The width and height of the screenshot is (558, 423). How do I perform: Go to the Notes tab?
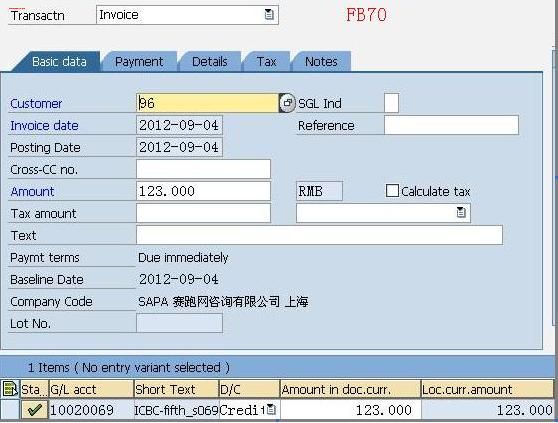pyautogui.click(x=321, y=62)
